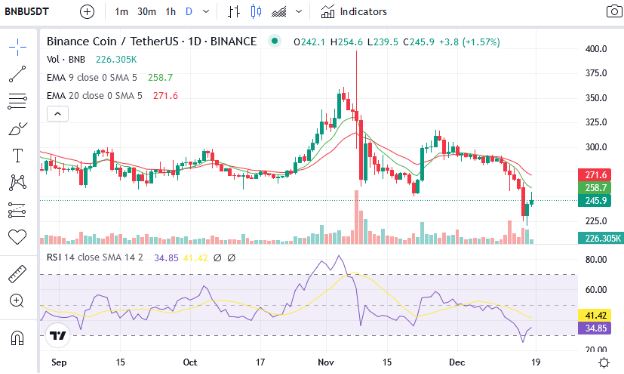The width and height of the screenshot is (624, 374).
Task: Select the text annotation tool
Action: [18, 156]
